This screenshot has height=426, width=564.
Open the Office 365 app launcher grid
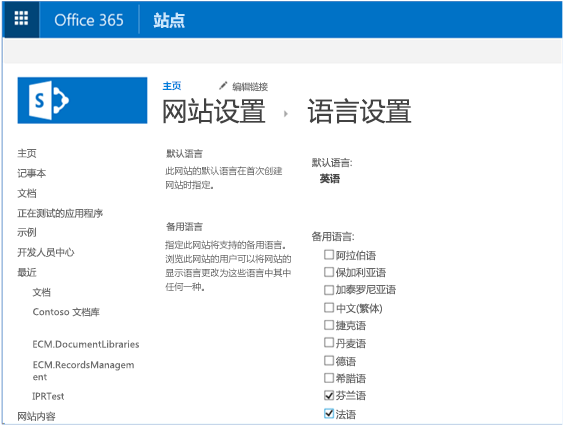coord(21,19)
